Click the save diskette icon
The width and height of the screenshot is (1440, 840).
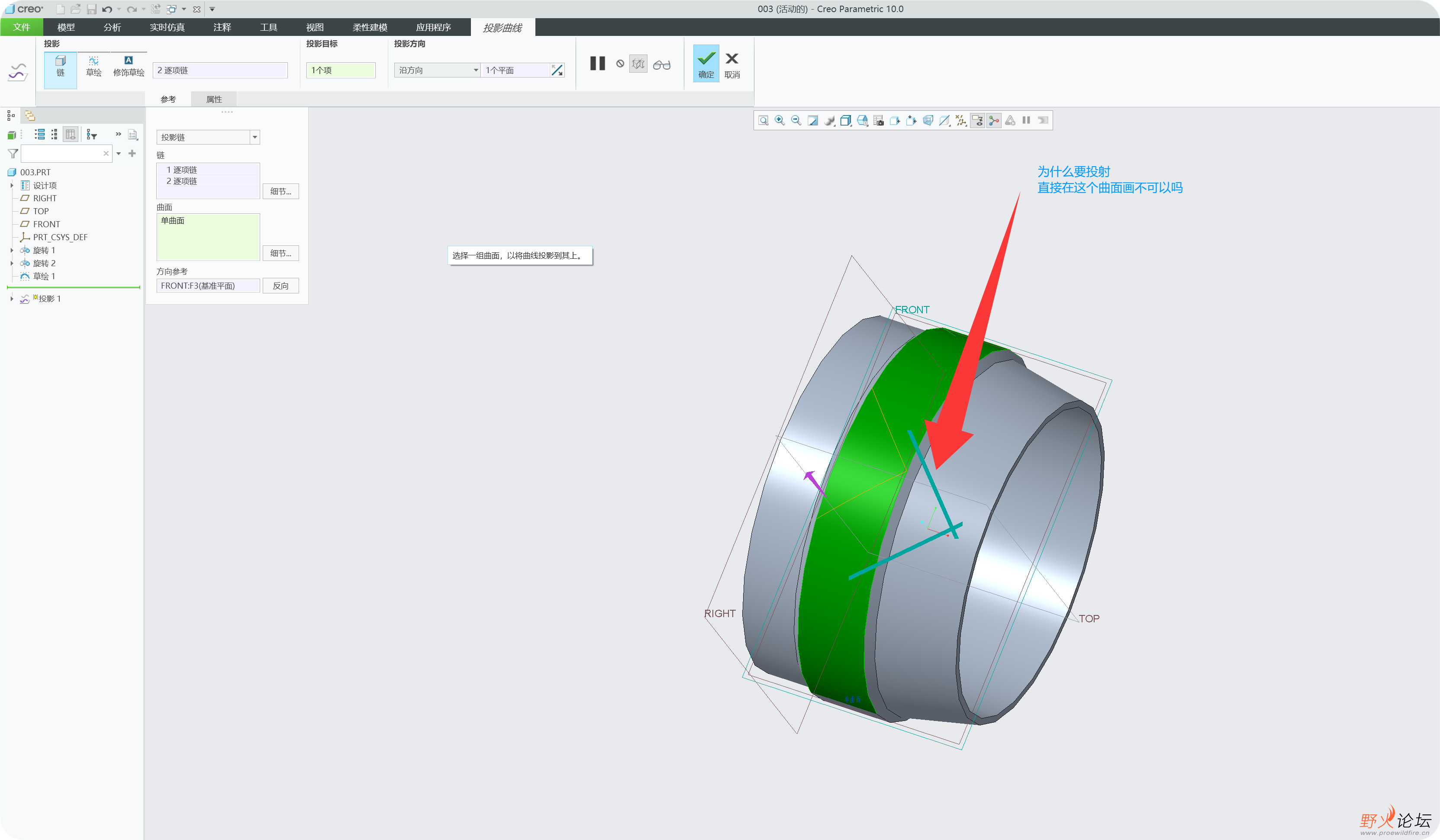[91, 9]
